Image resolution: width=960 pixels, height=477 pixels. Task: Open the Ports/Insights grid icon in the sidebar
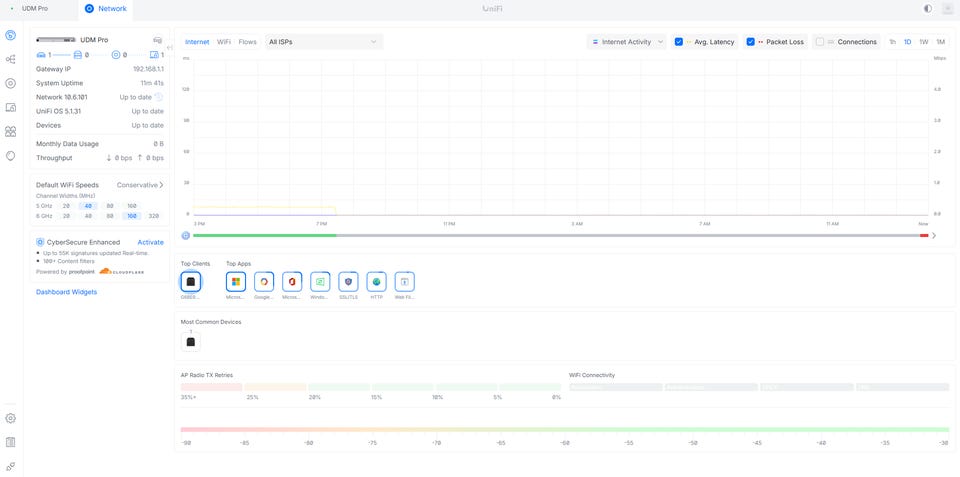pyautogui.click(x=10, y=132)
